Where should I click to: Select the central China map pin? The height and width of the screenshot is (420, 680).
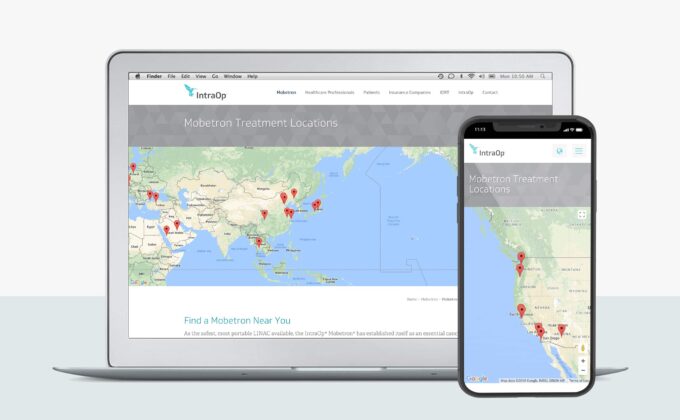(264, 214)
